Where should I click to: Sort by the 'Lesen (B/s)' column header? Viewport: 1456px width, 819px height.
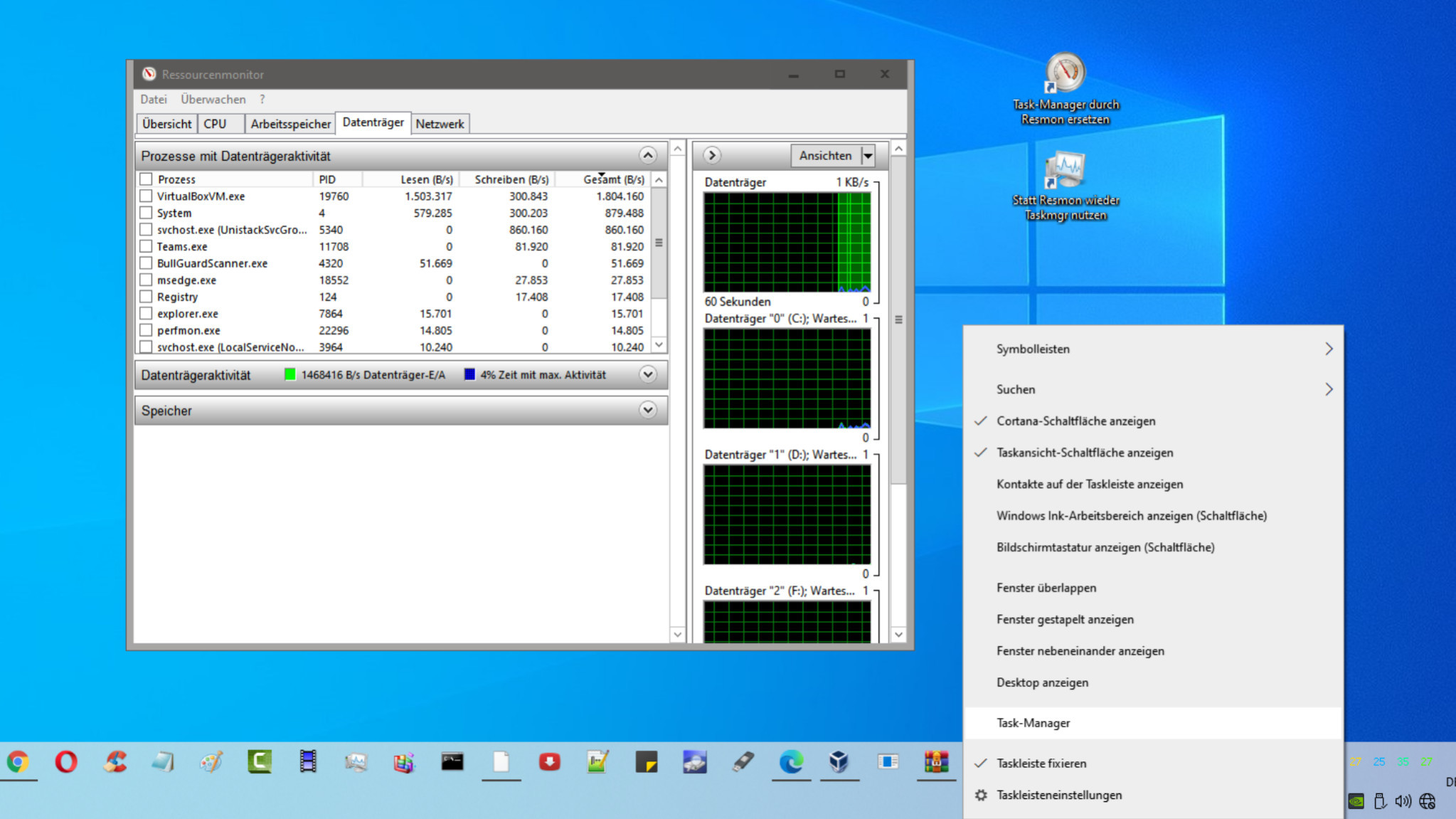pyautogui.click(x=410, y=179)
